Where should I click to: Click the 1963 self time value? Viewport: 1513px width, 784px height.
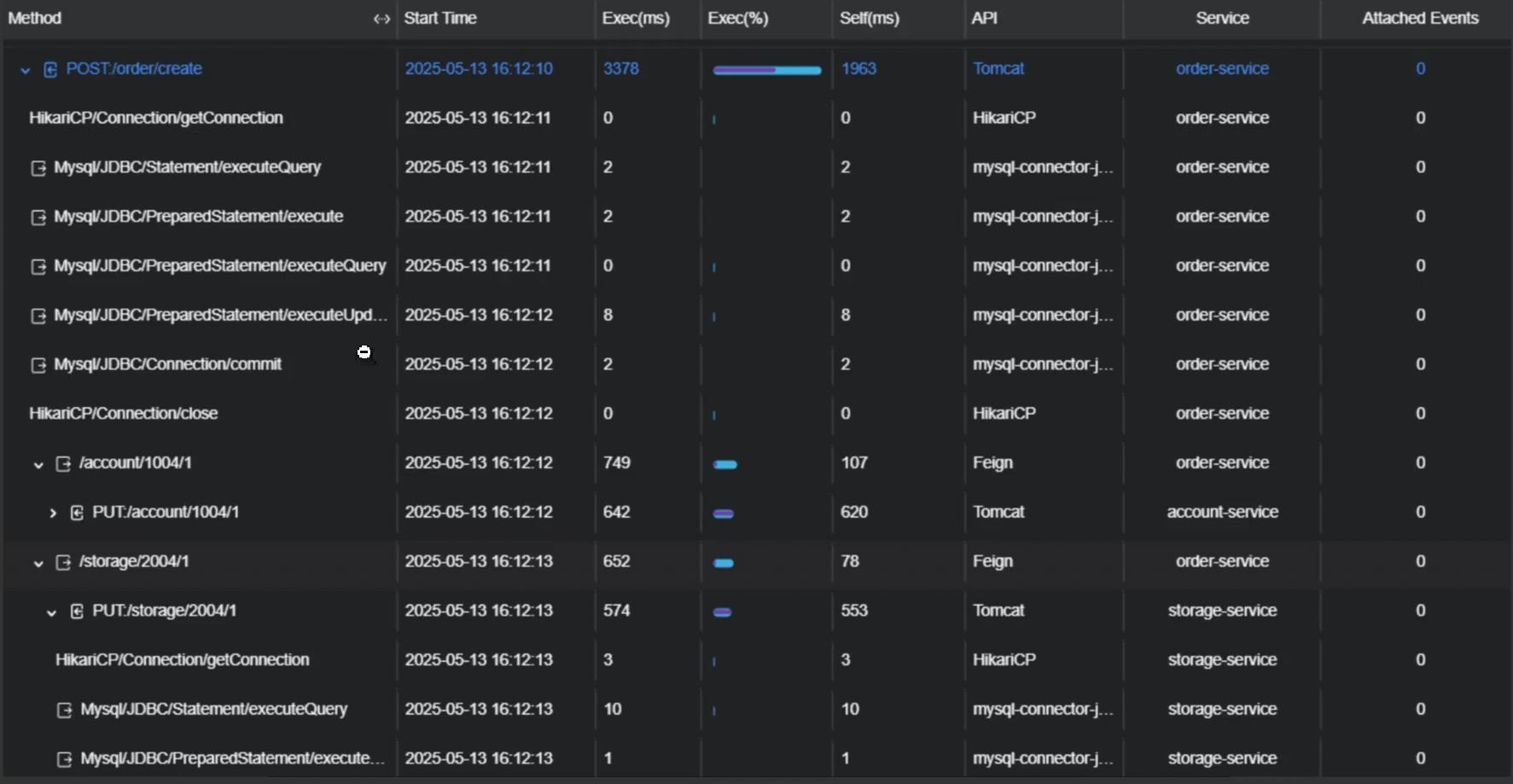pyautogui.click(x=858, y=68)
